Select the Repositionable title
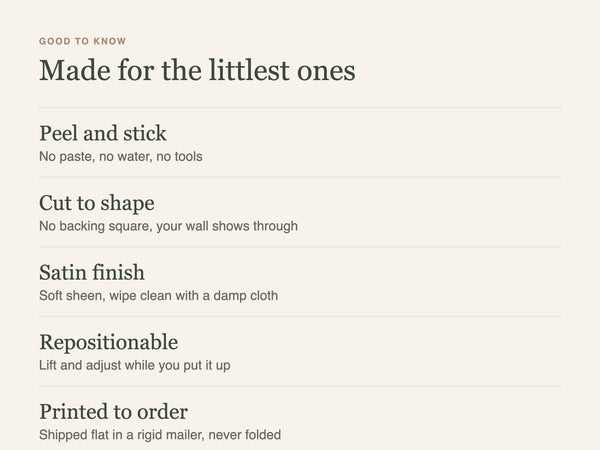The image size is (600, 450). (x=109, y=342)
